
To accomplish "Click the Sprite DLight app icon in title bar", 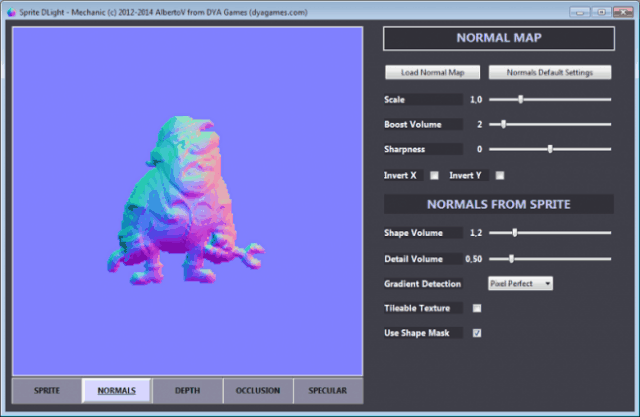I will [x=10, y=11].
